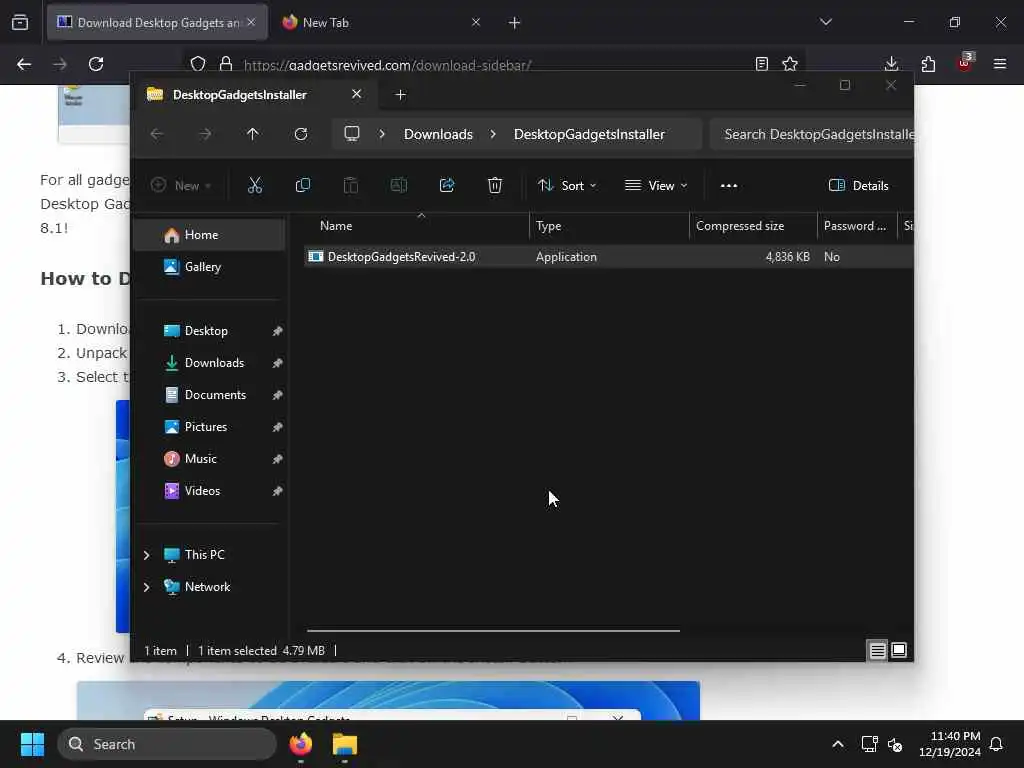The image size is (1024, 768).
Task: Open the View dropdown menu
Action: tap(656, 185)
